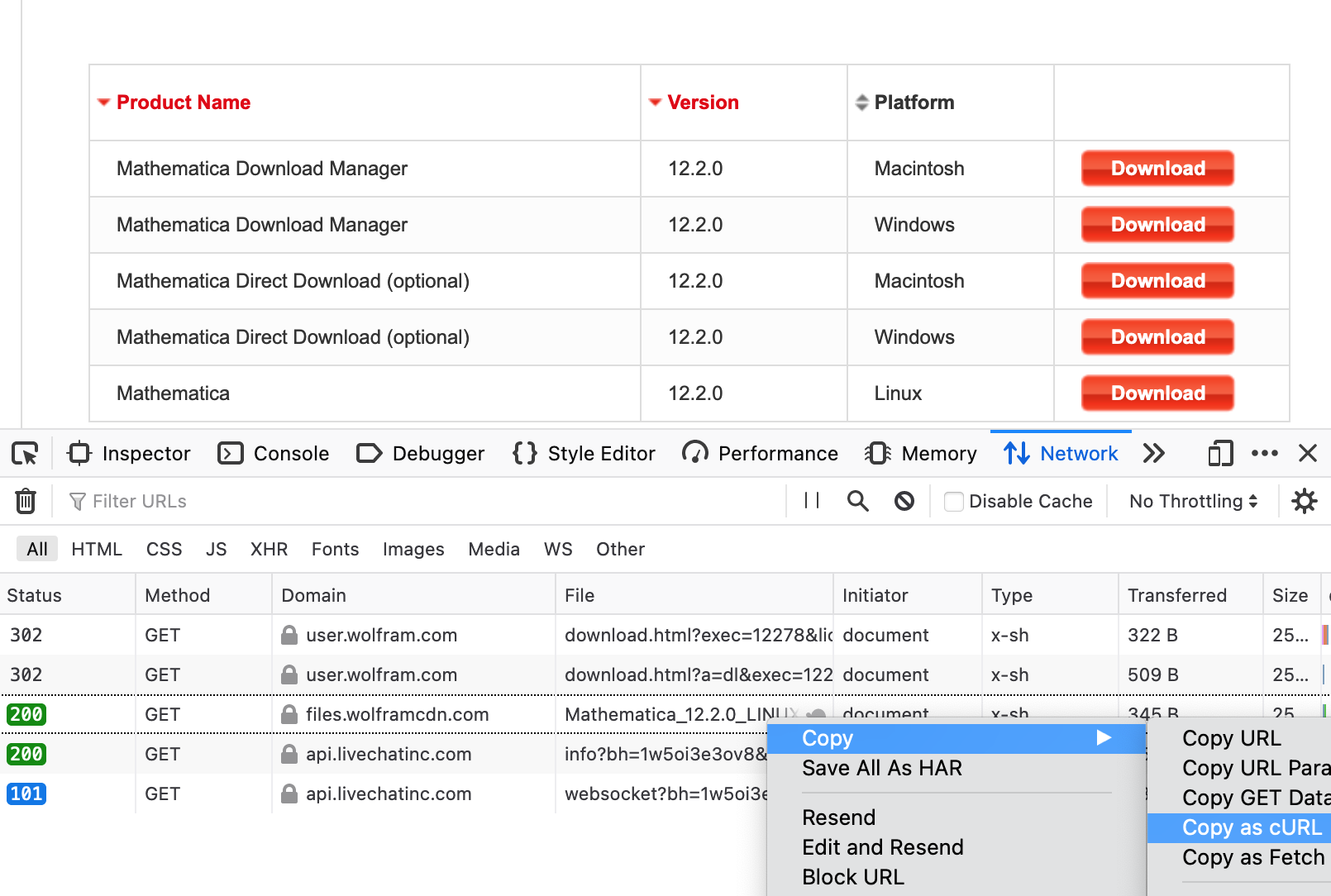Select Copy as cURL menu item

point(1251,827)
